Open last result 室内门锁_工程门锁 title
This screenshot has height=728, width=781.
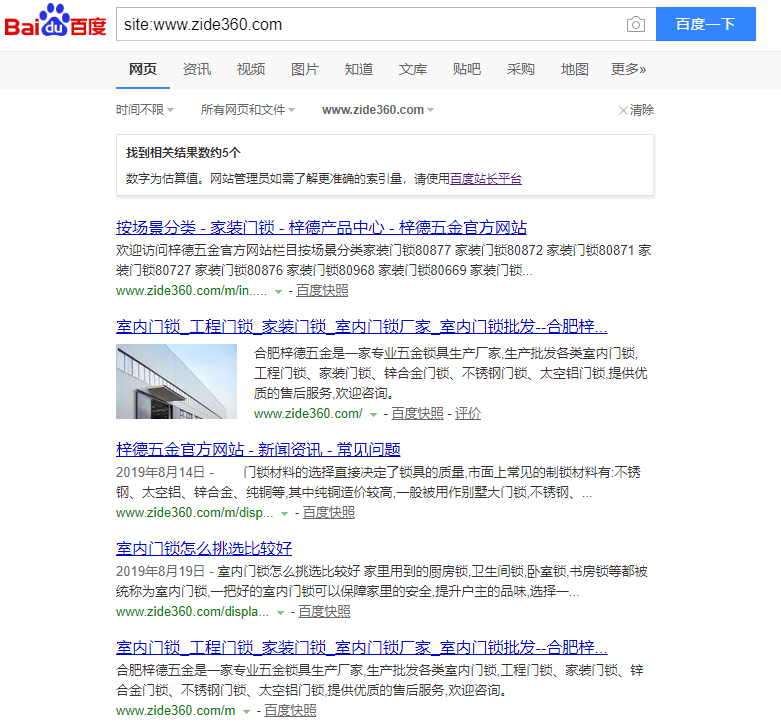(362, 648)
